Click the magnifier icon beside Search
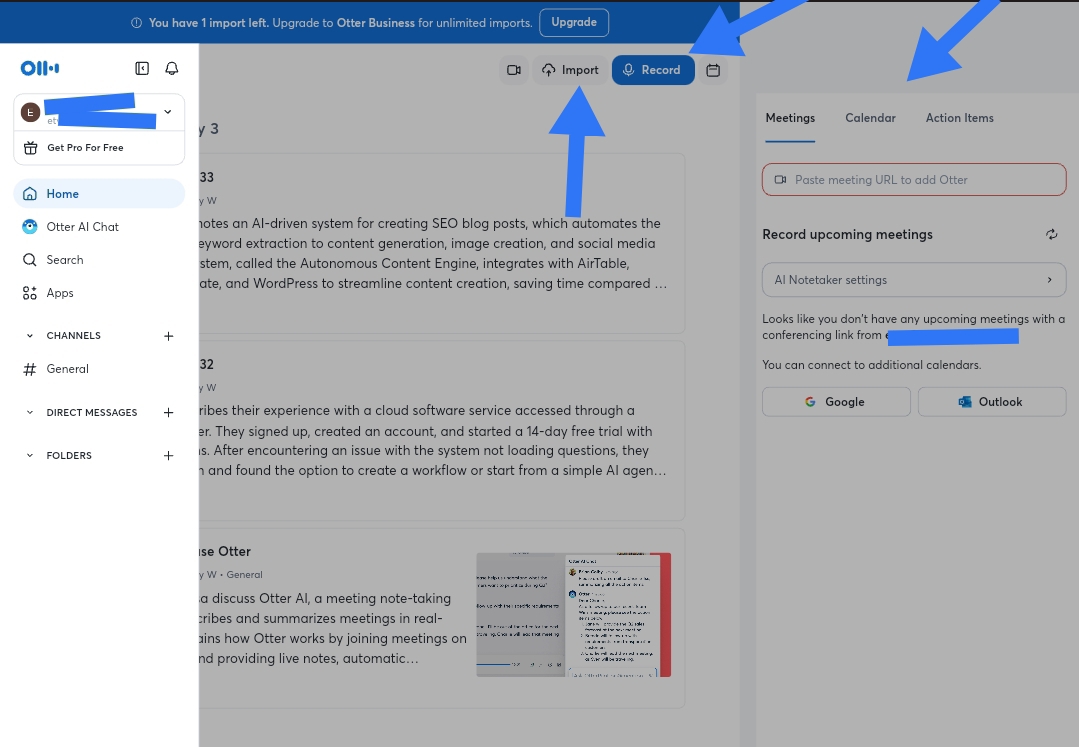The height and width of the screenshot is (747, 1079). tap(30, 260)
